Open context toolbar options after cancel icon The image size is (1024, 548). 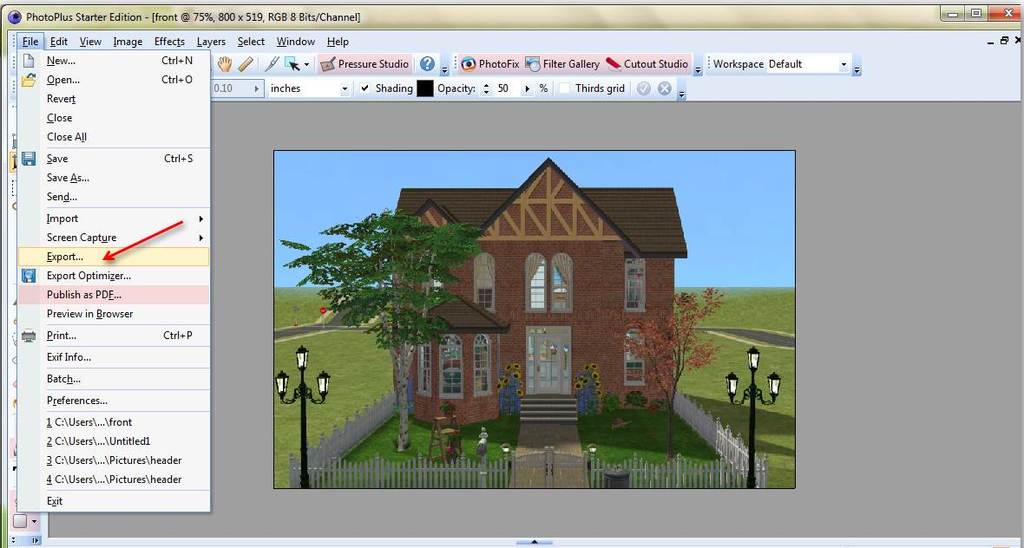(x=682, y=93)
